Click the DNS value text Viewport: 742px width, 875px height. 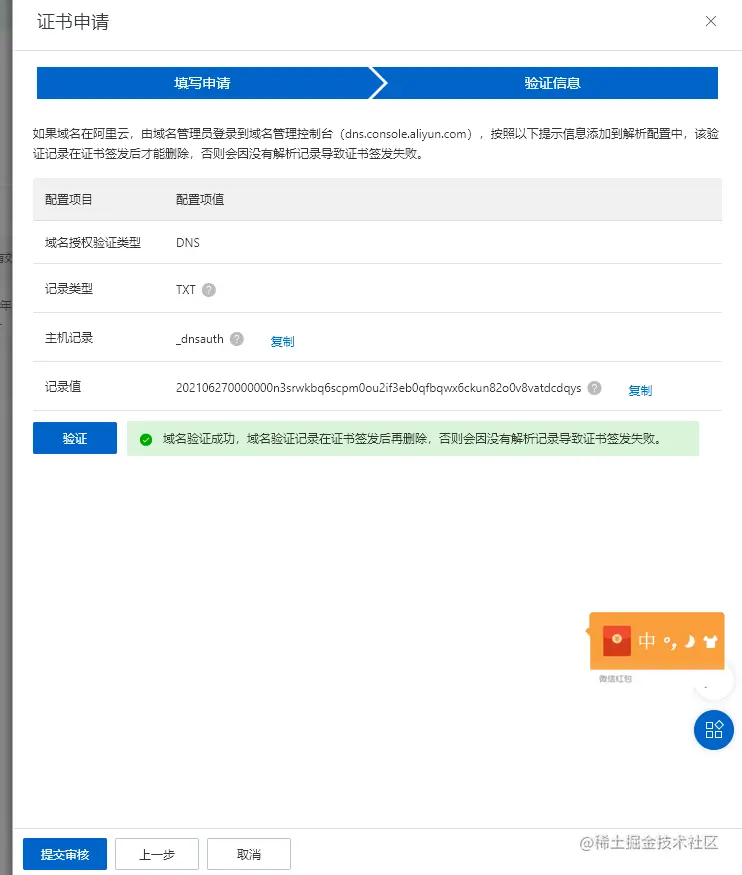pyautogui.click(x=187, y=243)
